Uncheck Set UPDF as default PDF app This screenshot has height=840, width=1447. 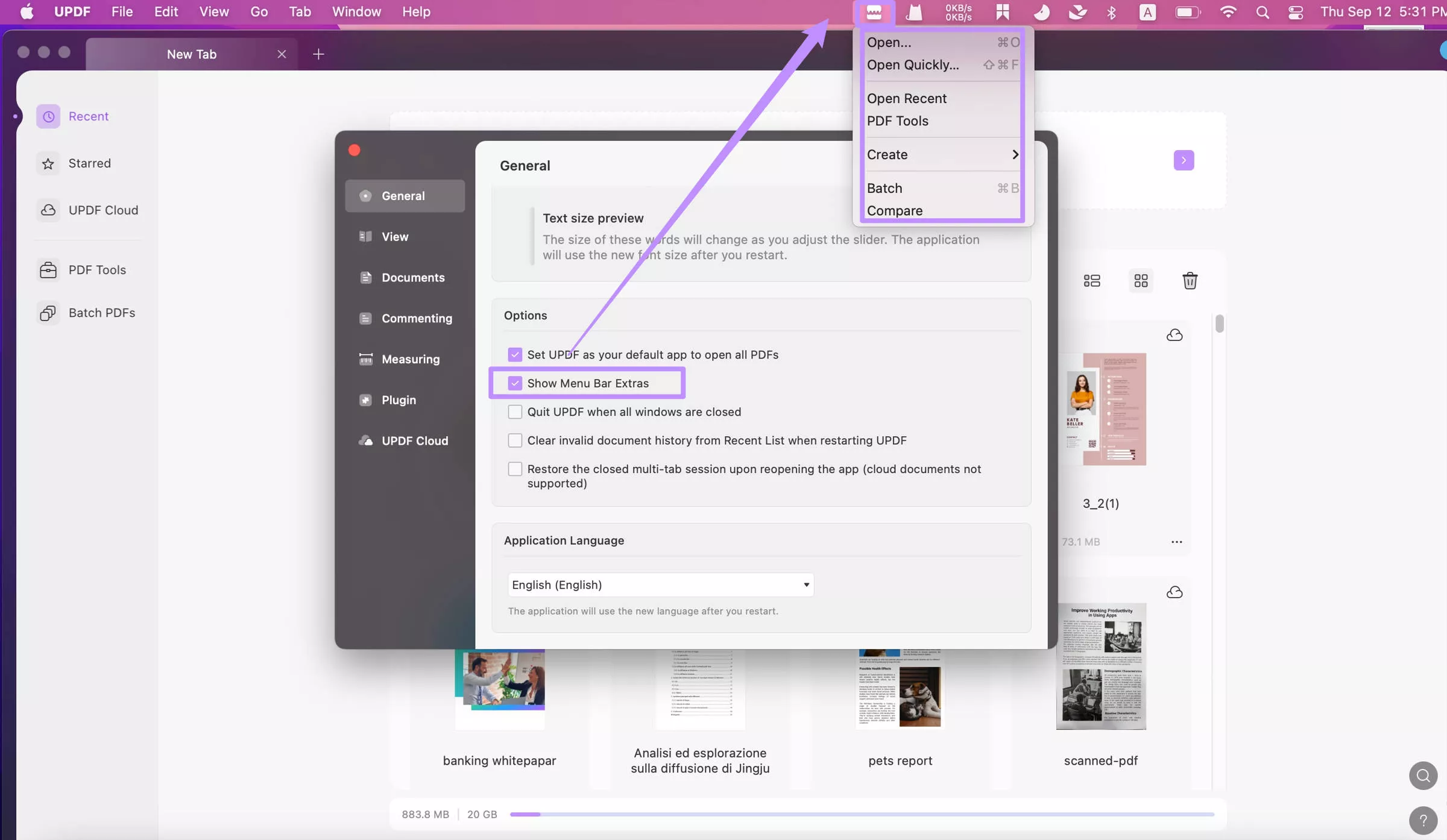pos(514,354)
